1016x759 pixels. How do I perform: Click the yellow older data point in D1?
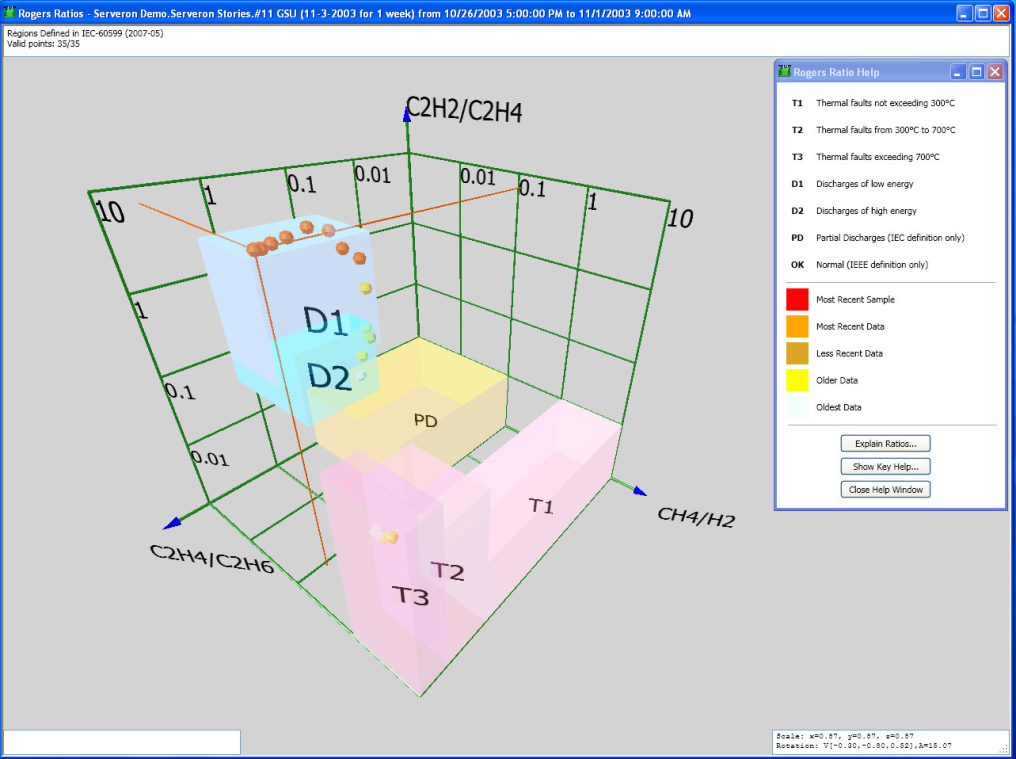point(365,288)
